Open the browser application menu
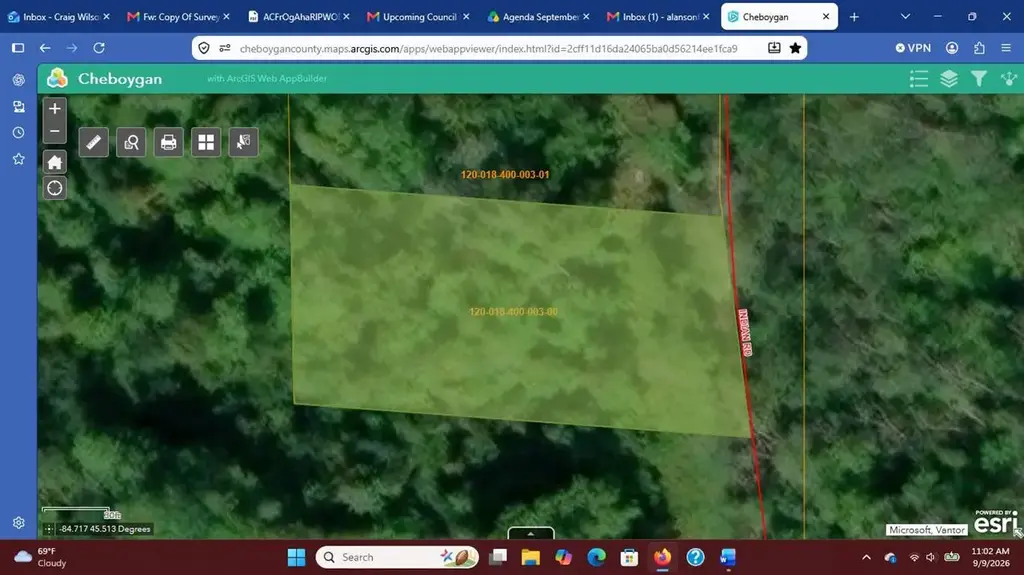1024x575 pixels. [1006, 48]
